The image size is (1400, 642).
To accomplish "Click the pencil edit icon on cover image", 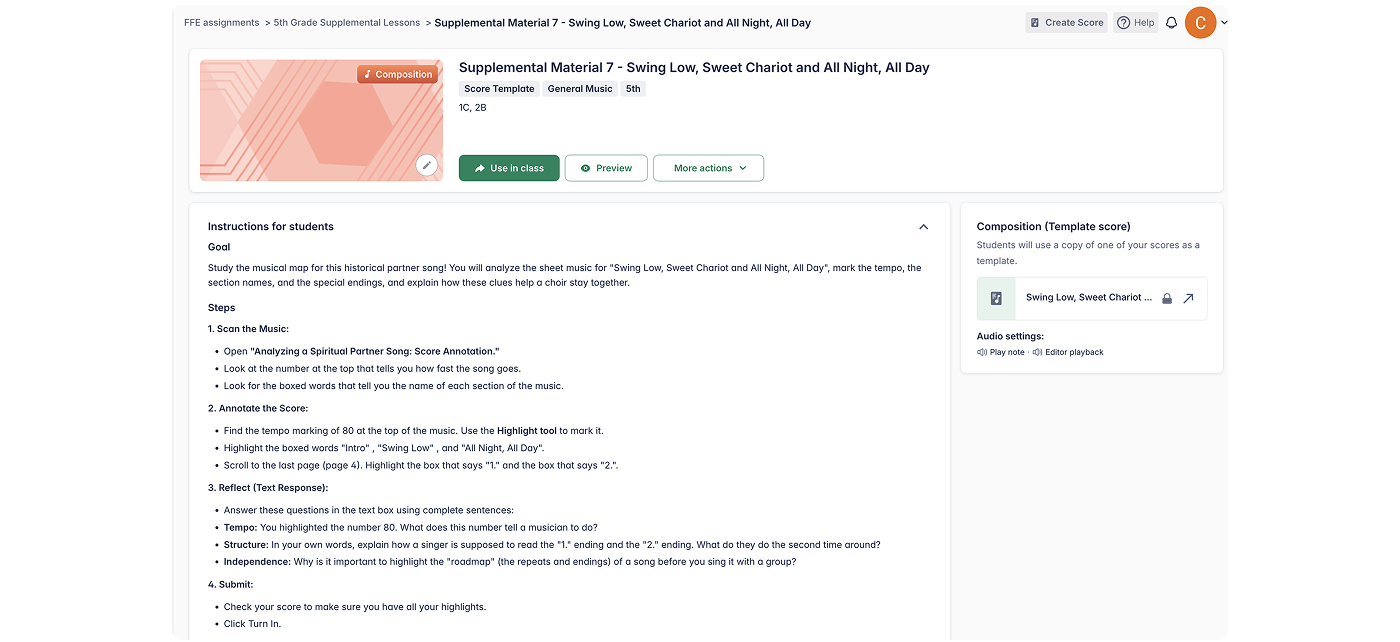I will [x=427, y=165].
